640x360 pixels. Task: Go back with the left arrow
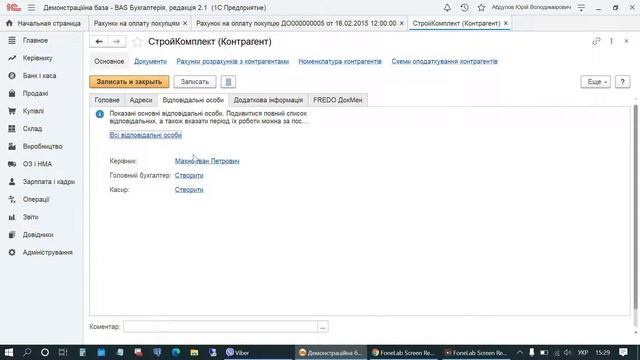[x=99, y=41]
